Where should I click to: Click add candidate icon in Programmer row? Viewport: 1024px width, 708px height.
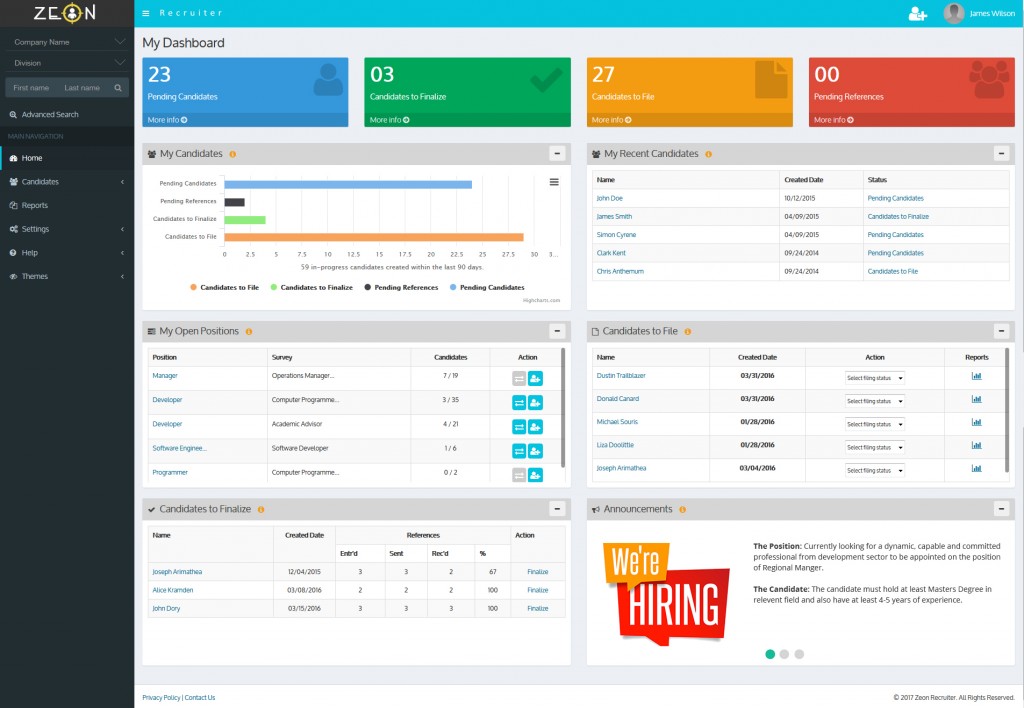point(536,475)
